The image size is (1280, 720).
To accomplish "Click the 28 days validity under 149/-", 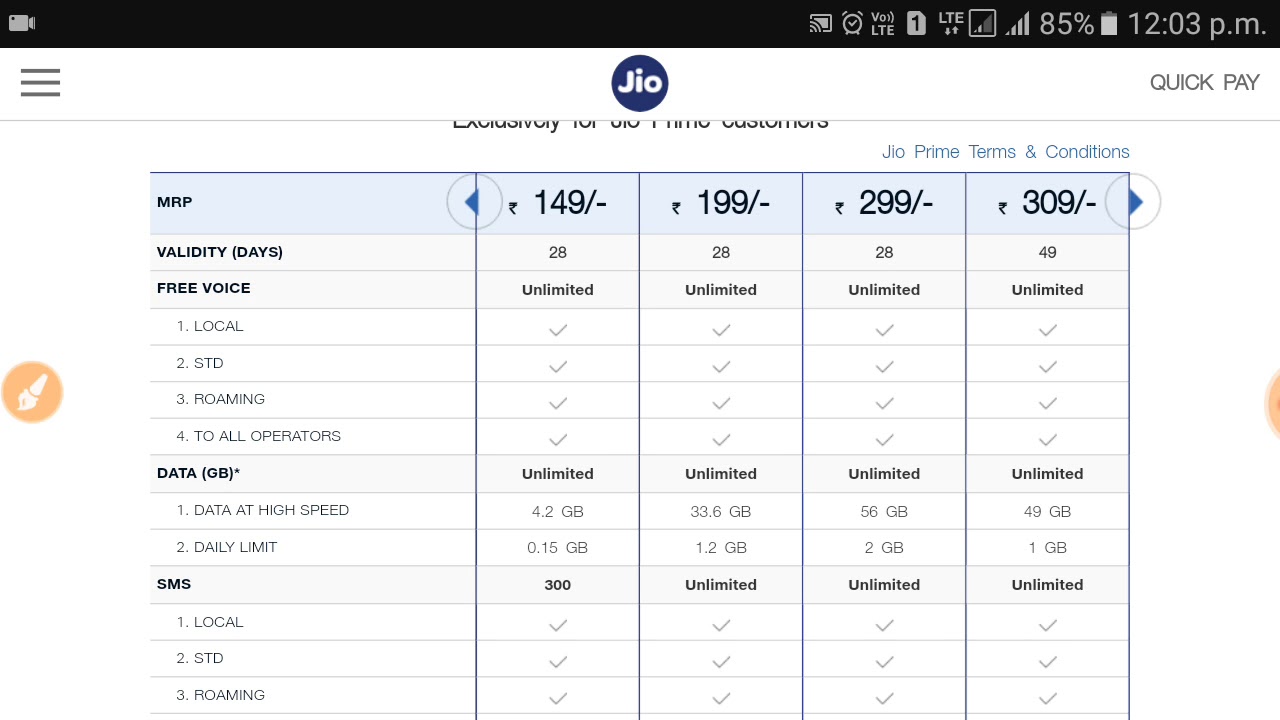I will click(558, 253).
